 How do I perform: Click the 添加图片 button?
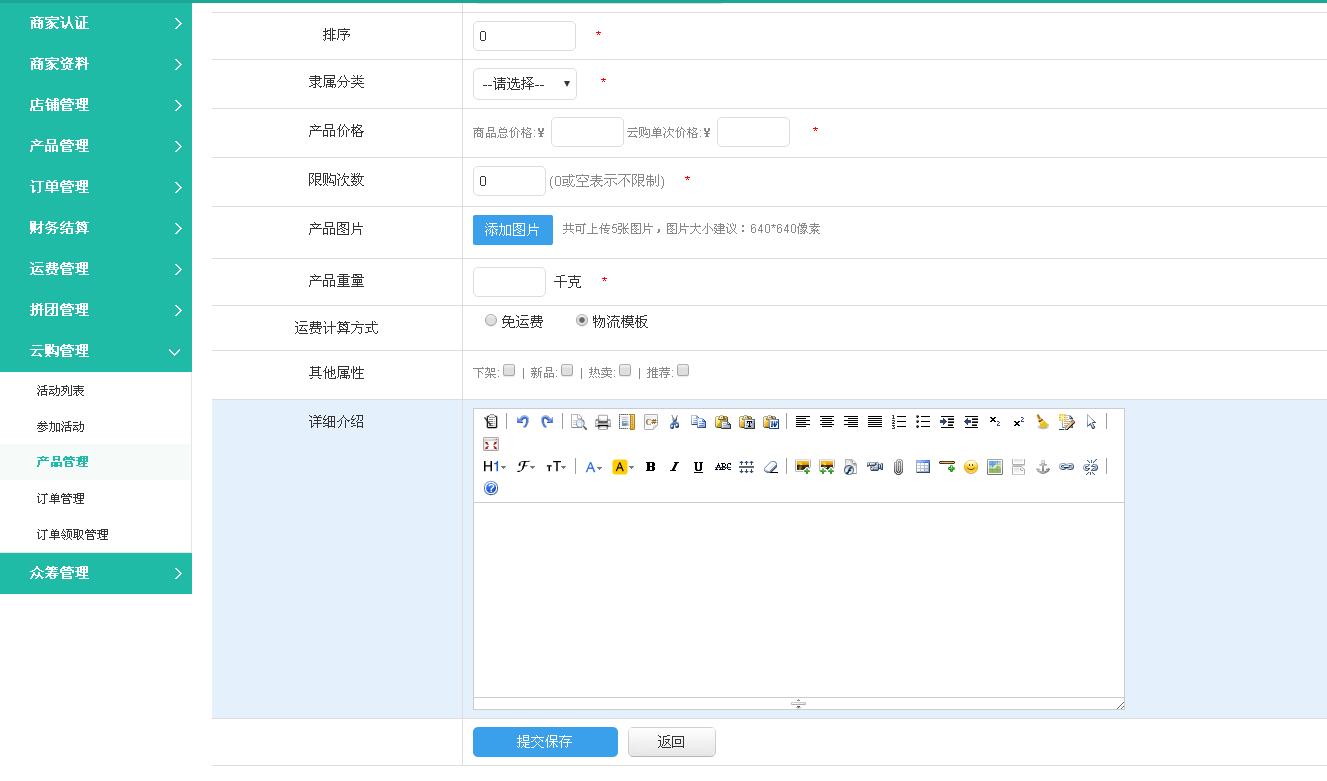pyautogui.click(x=512, y=230)
